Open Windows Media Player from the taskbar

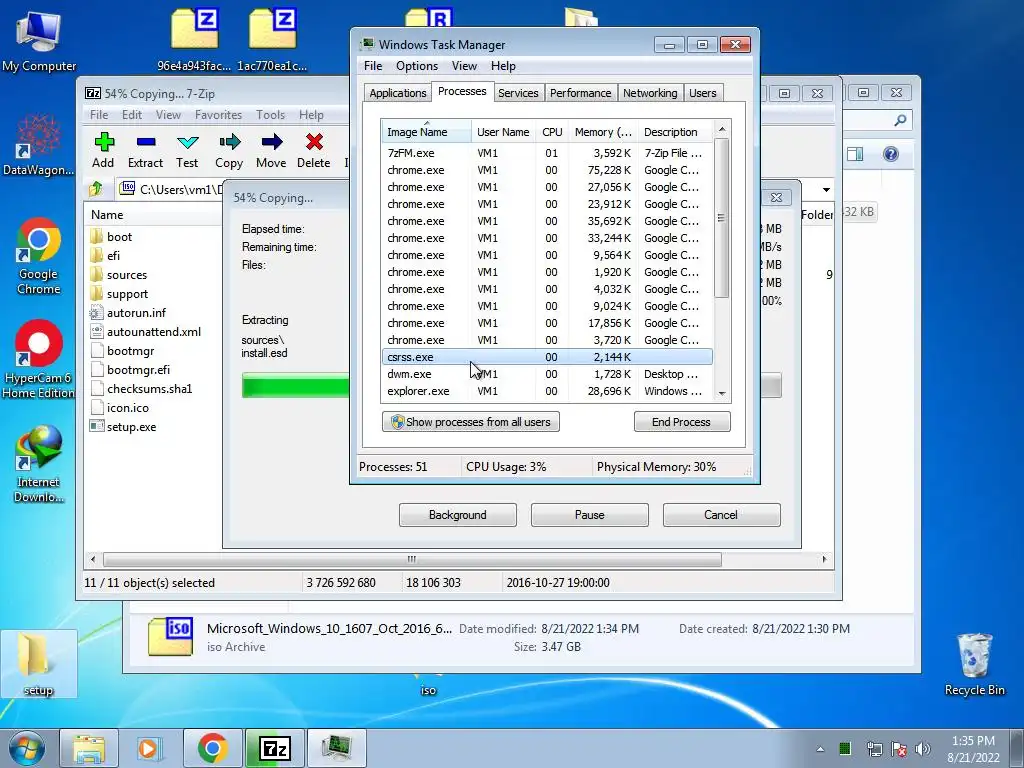(x=149, y=748)
